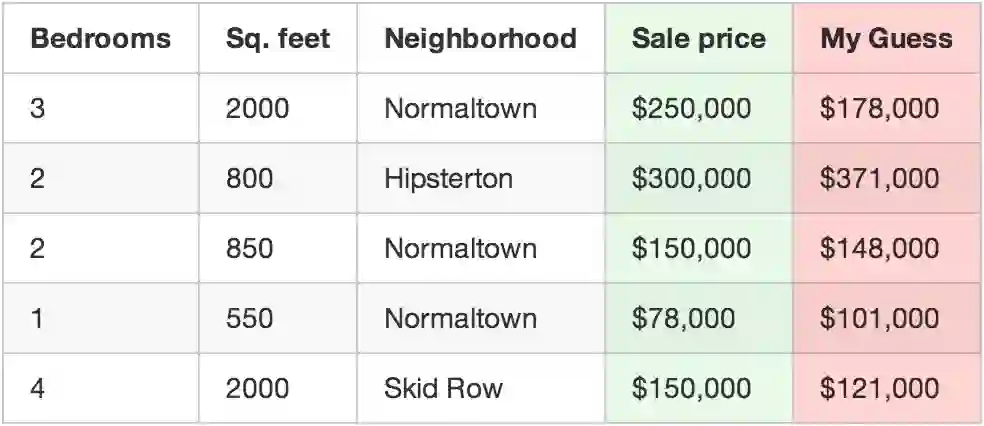
Task: Click the 850 square feet cell
Action: pyautogui.click(x=249, y=248)
